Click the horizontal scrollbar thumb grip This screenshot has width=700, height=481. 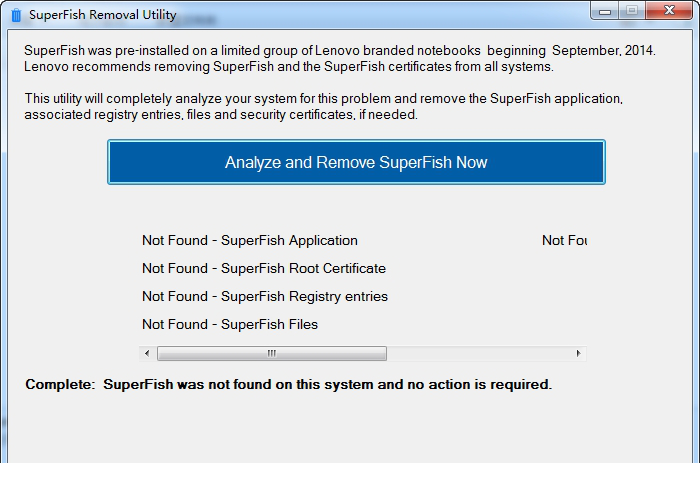tap(271, 353)
